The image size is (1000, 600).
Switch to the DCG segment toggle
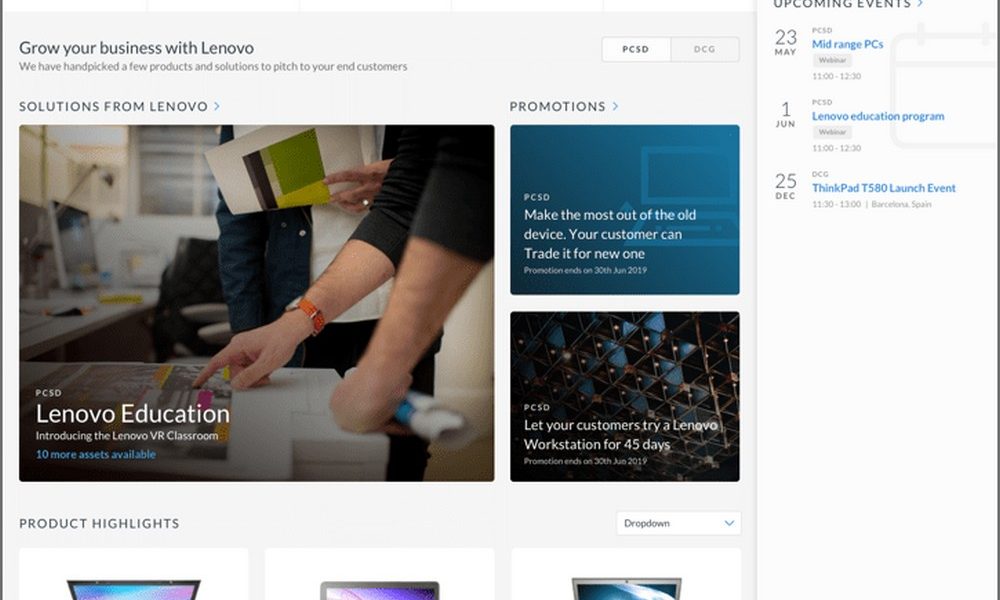click(705, 49)
